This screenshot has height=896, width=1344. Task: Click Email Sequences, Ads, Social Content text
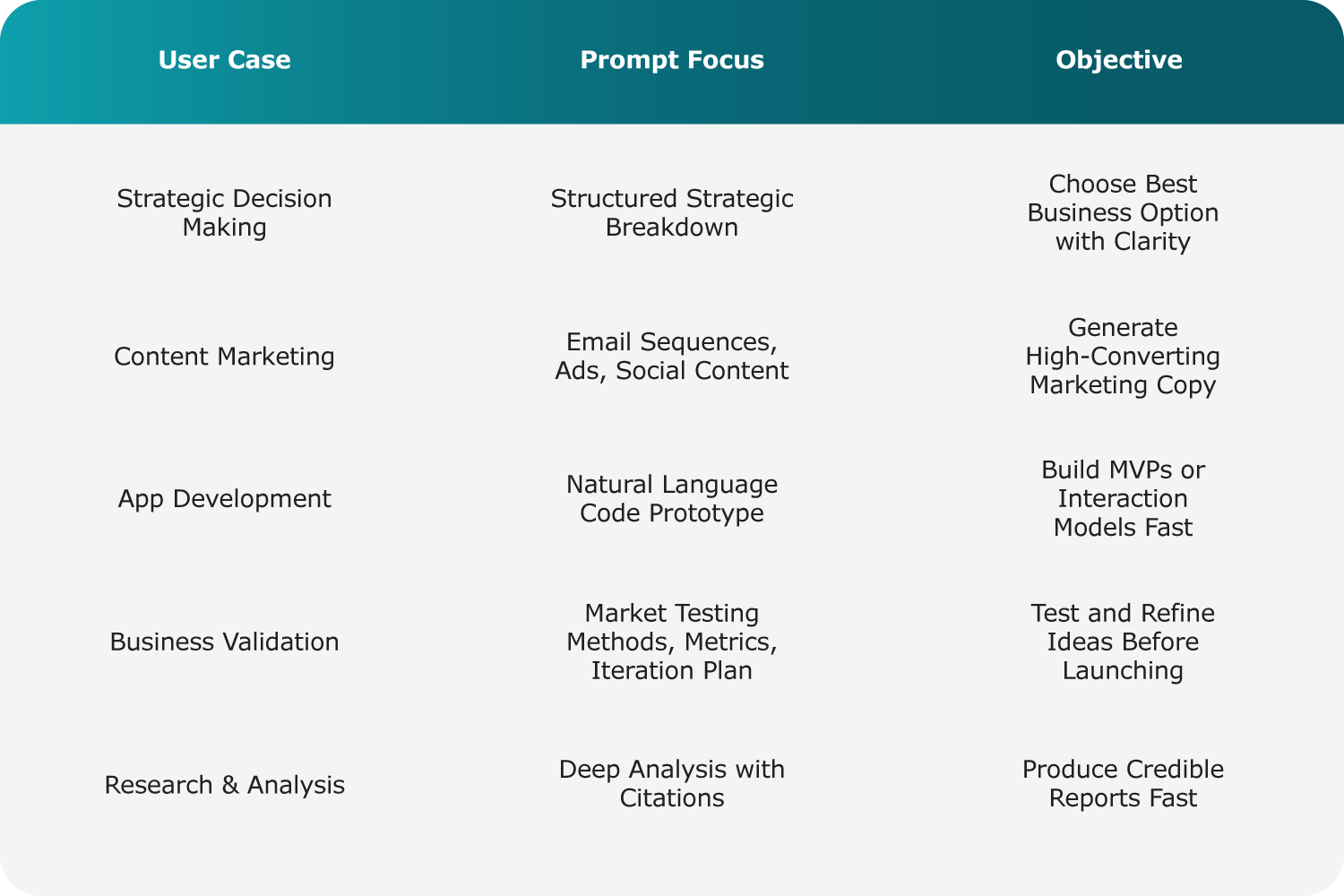pyautogui.click(x=672, y=356)
